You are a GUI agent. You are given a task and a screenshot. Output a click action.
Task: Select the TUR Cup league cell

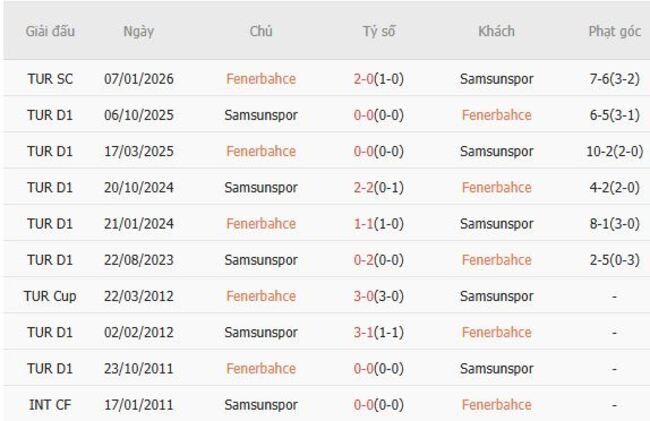(48, 296)
